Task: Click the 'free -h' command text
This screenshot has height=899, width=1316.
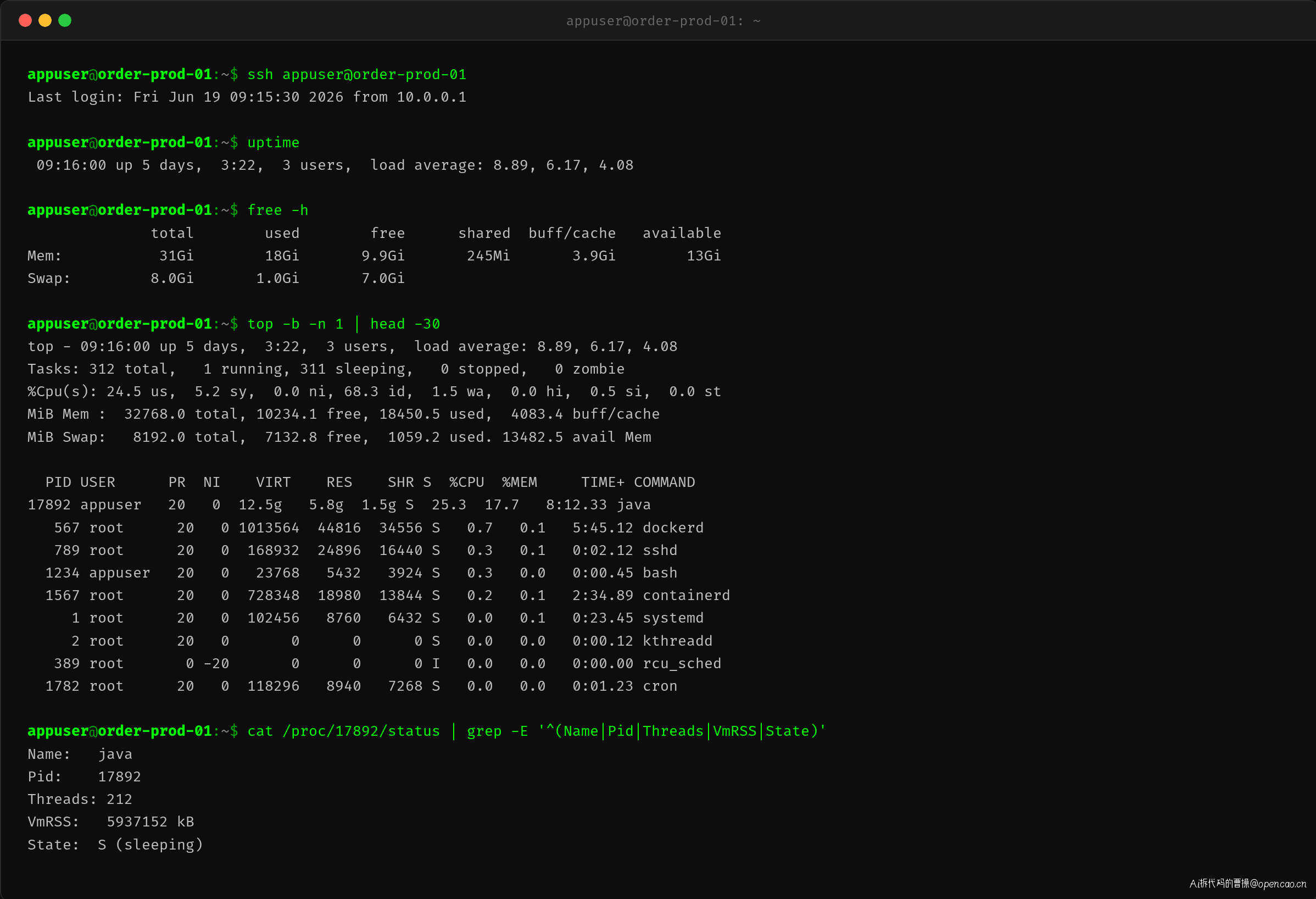Action: pyautogui.click(x=278, y=210)
